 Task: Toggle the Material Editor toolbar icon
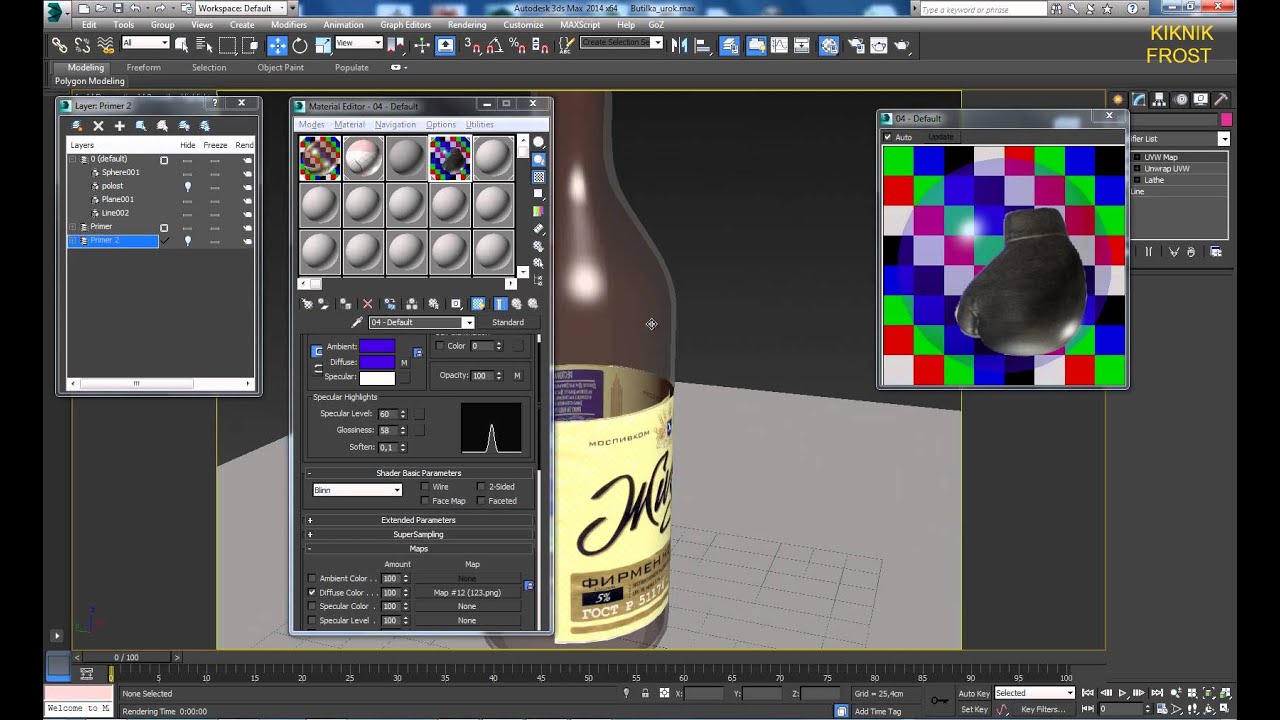(x=829, y=45)
